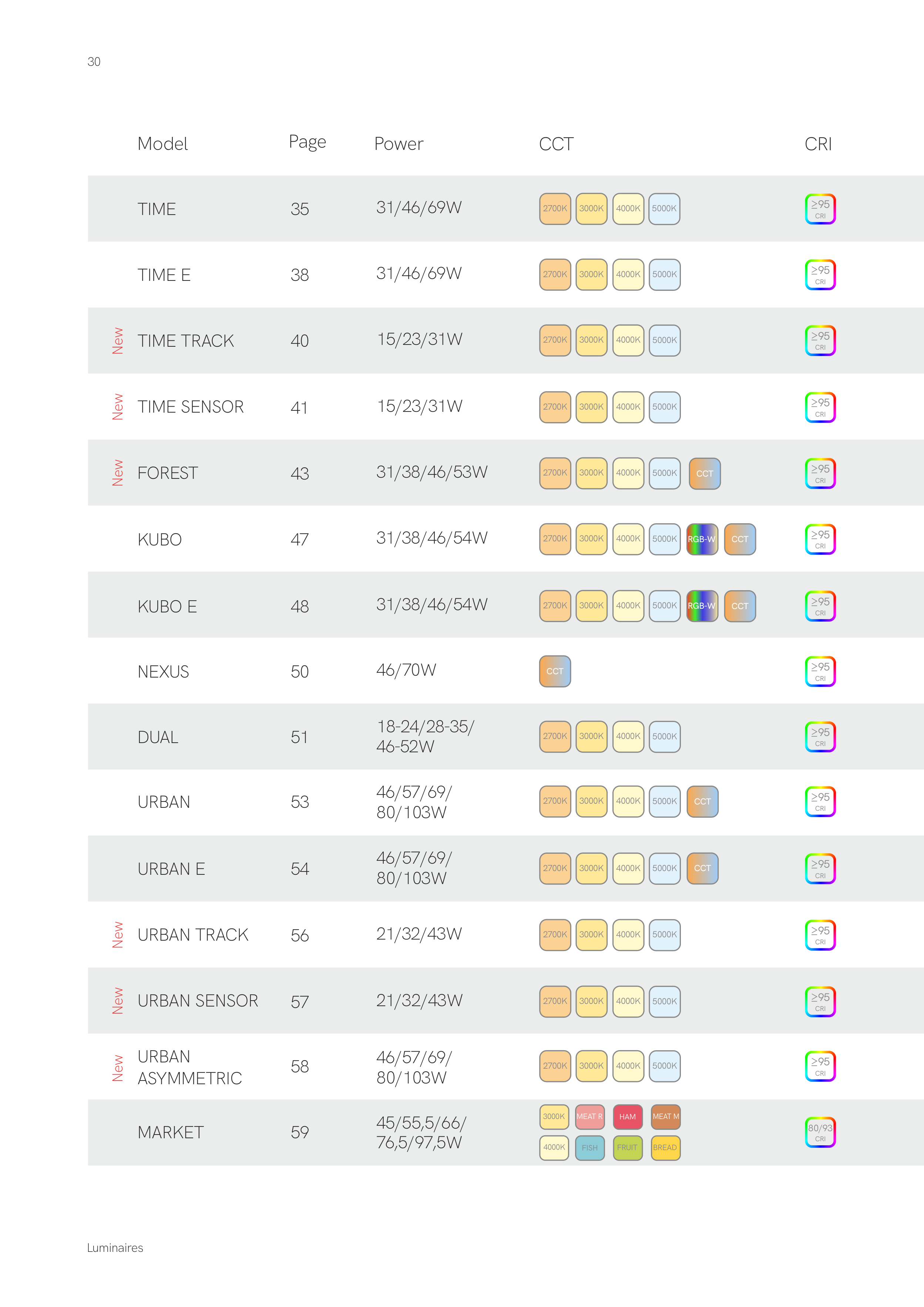Click the BREAD badge in the MARKET row

point(665,1148)
